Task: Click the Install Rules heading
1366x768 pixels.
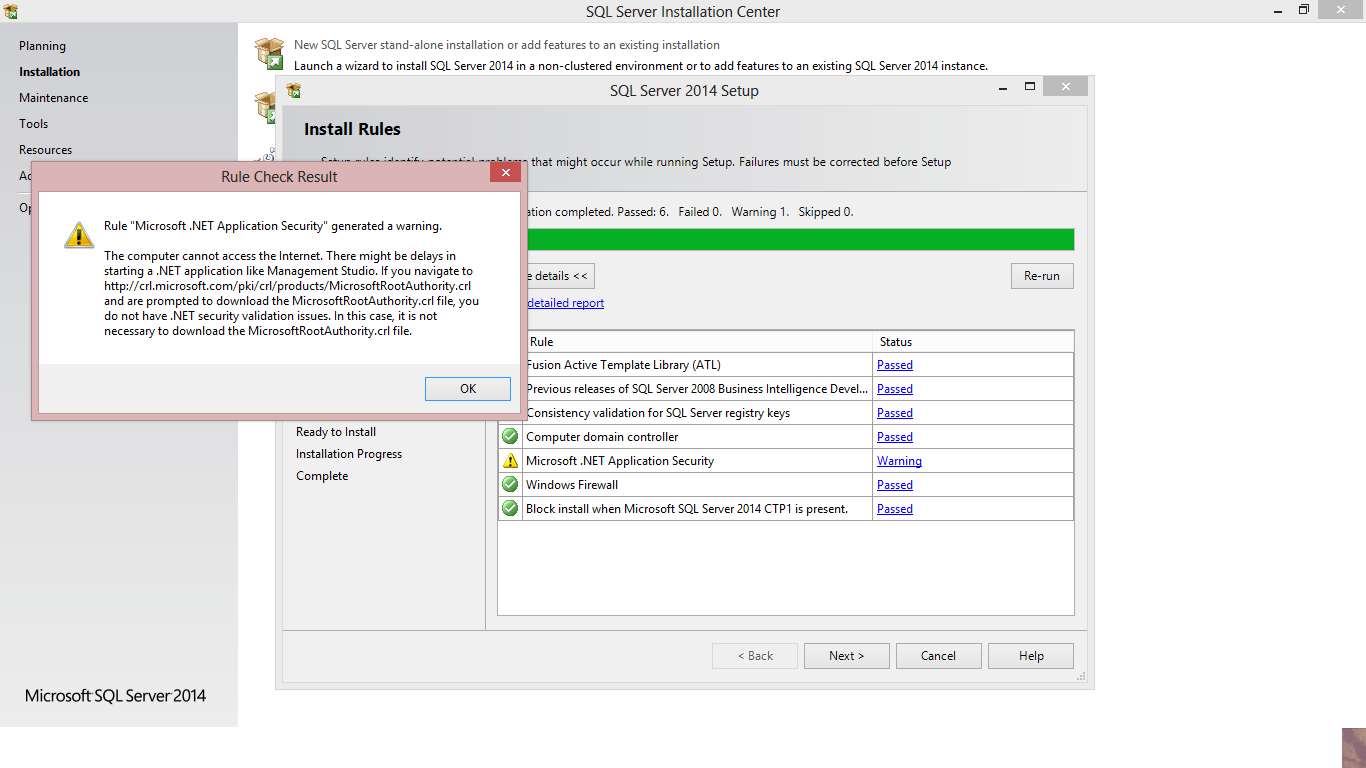Action: [x=352, y=129]
